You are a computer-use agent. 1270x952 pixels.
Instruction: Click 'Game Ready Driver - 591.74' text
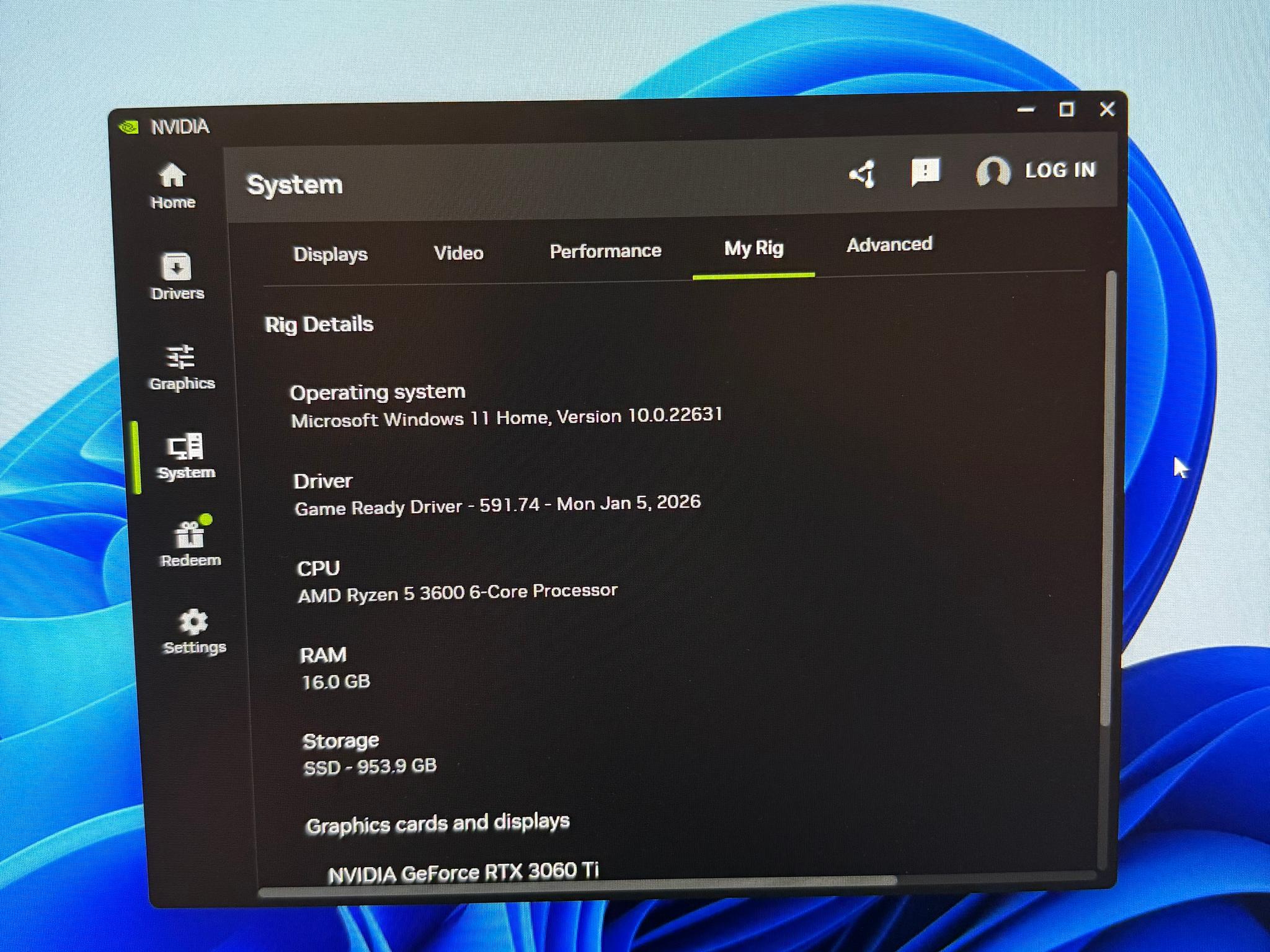click(417, 507)
